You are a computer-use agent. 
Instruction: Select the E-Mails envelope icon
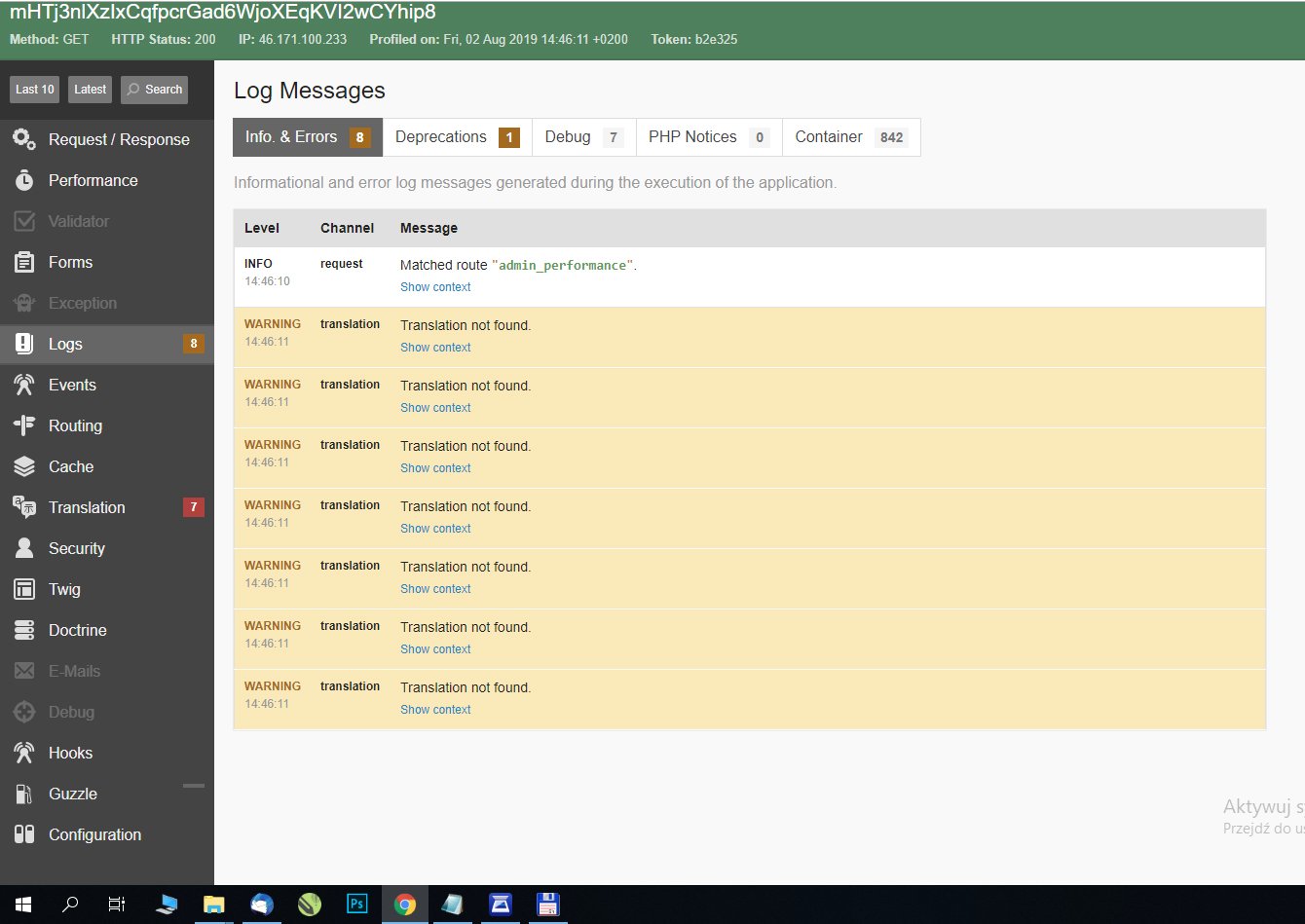pyautogui.click(x=24, y=671)
